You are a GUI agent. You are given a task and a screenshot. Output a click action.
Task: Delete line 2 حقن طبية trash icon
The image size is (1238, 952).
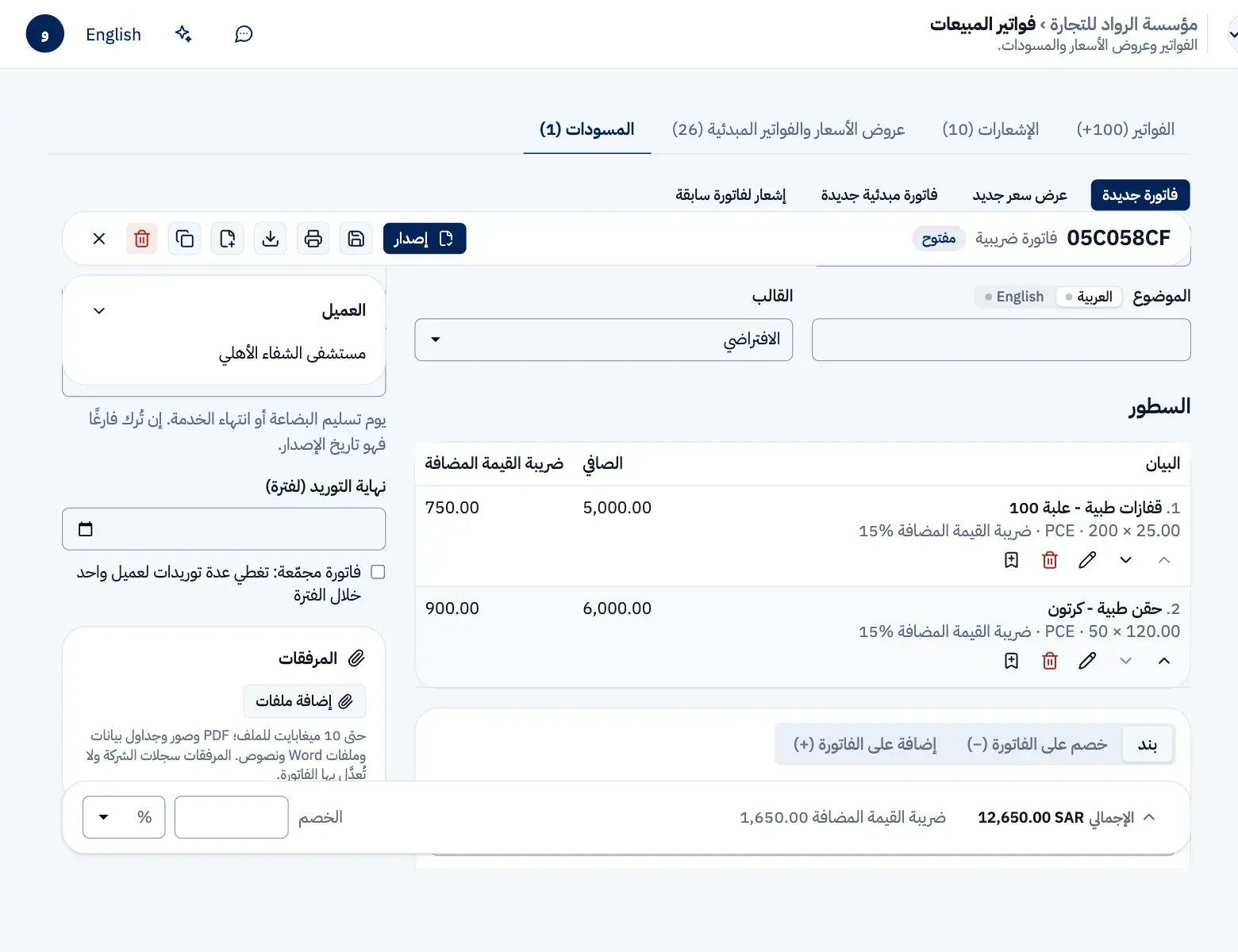[1050, 661]
